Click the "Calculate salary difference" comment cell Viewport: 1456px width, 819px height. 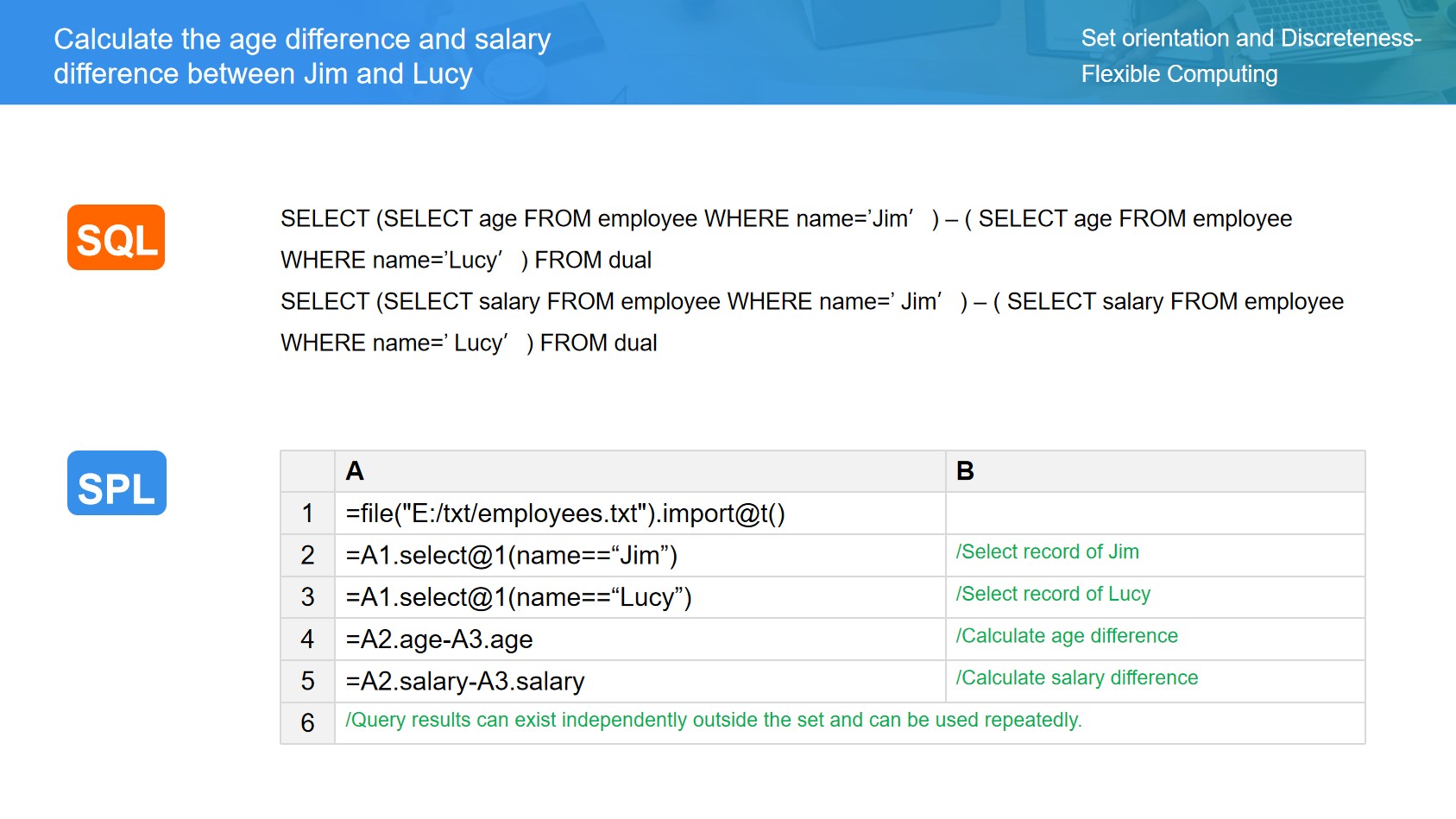[x=1076, y=678]
